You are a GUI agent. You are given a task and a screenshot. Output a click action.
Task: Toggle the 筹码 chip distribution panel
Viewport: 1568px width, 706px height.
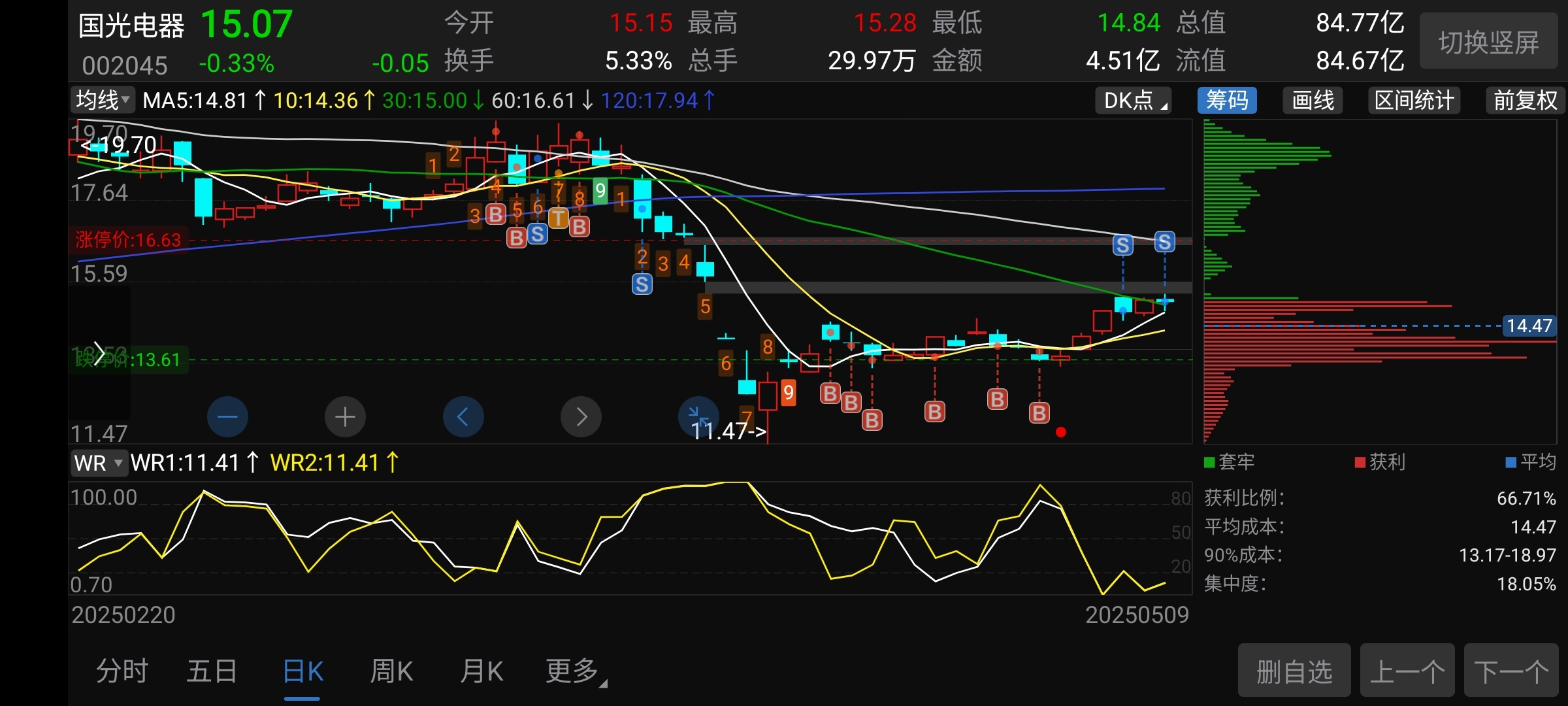[x=1227, y=100]
